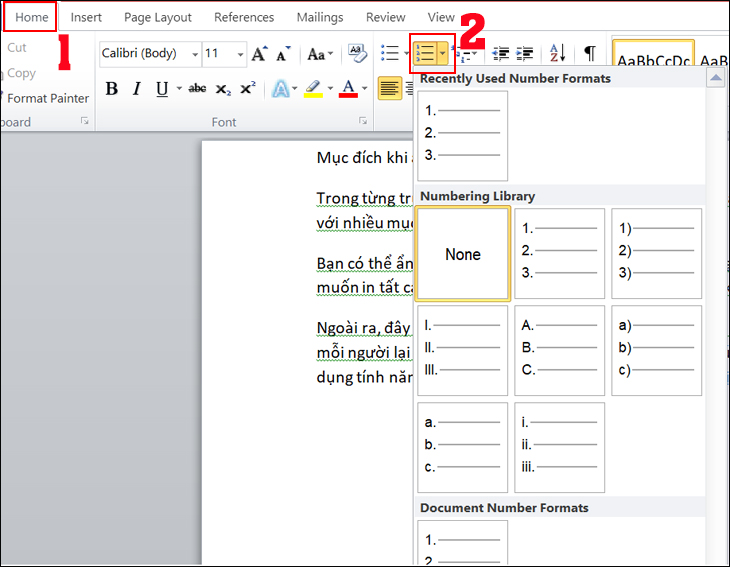The height and width of the screenshot is (567, 730).
Task: Click the text 'Mục đích khi'
Action: pos(362,158)
